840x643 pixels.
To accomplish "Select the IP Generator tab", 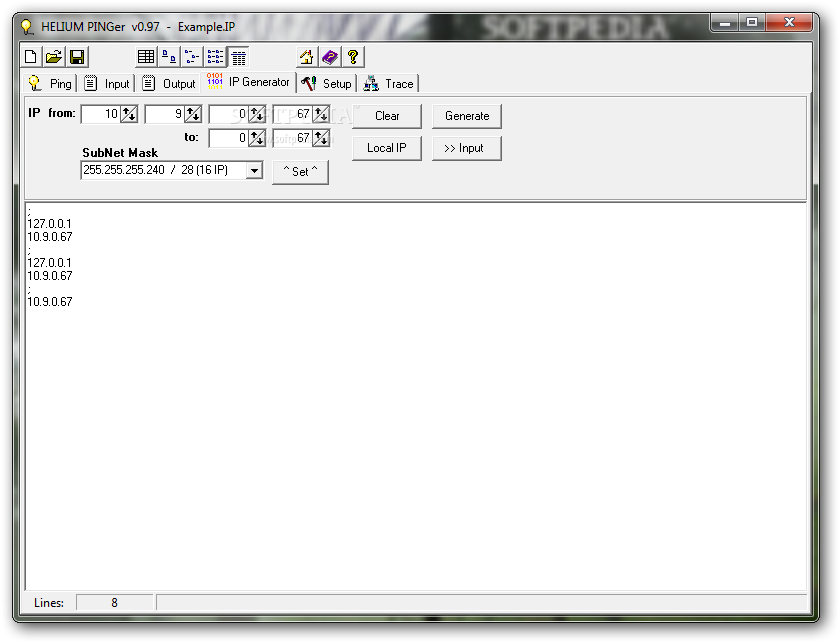I will click(248, 82).
